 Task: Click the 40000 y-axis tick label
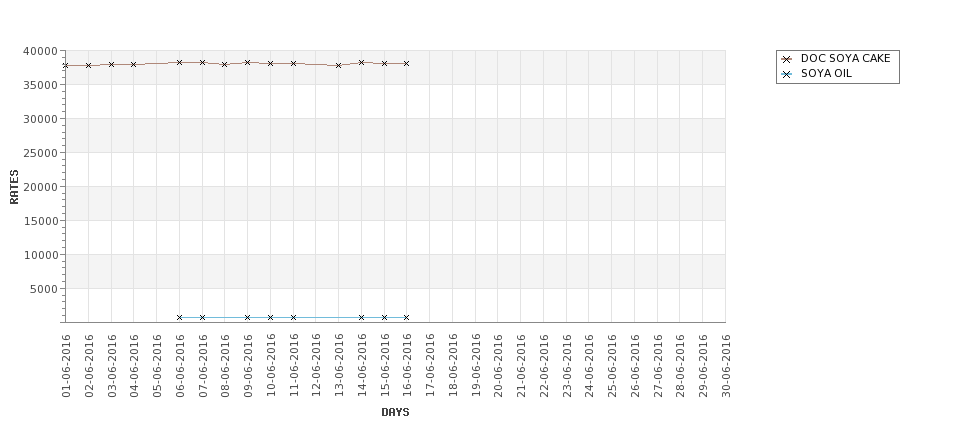tap(39, 51)
